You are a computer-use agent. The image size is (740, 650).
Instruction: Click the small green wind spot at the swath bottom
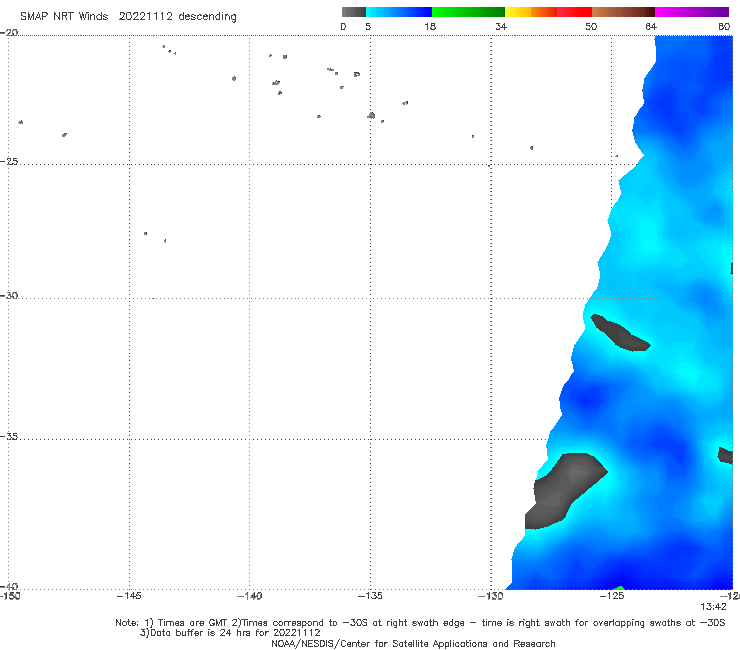click(x=619, y=588)
